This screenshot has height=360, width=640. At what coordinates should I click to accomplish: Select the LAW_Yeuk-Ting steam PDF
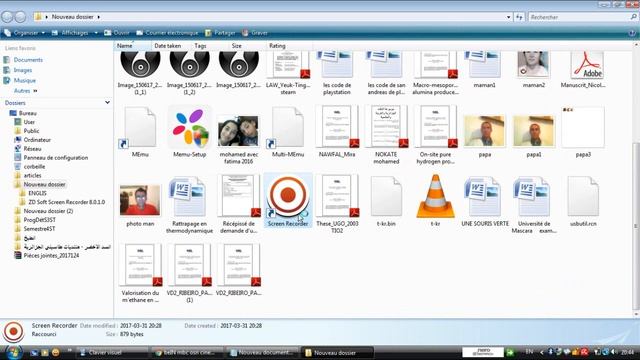(x=288, y=65)
